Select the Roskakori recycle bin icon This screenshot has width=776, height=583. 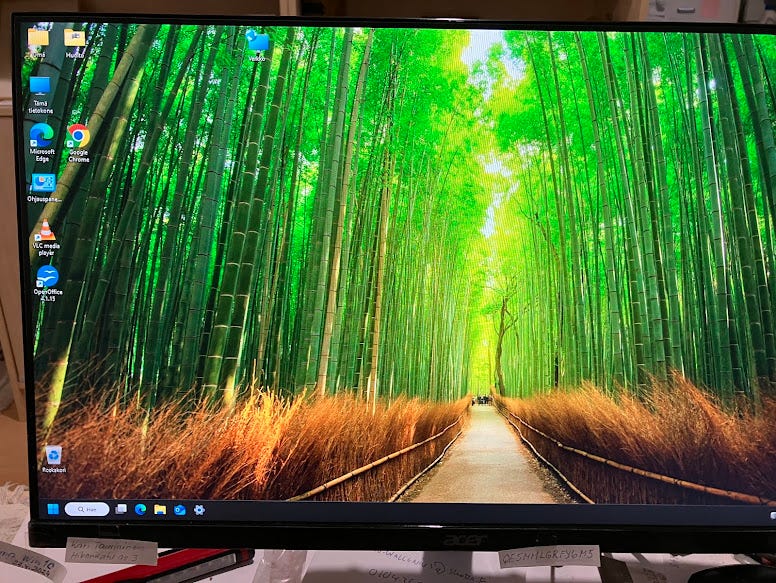pos(53,459)
